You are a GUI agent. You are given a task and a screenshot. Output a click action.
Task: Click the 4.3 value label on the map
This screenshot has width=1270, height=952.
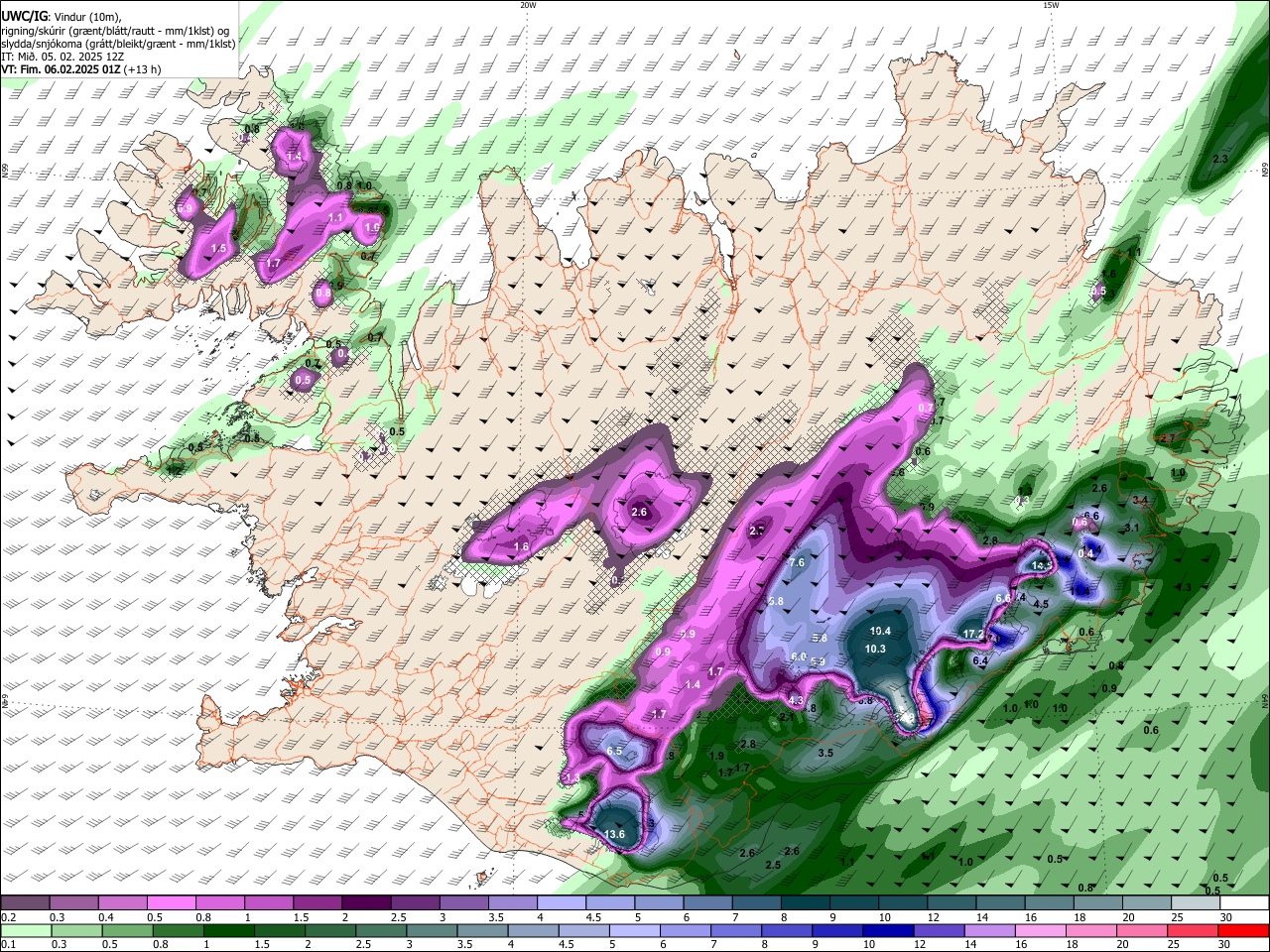click(796, 700)
